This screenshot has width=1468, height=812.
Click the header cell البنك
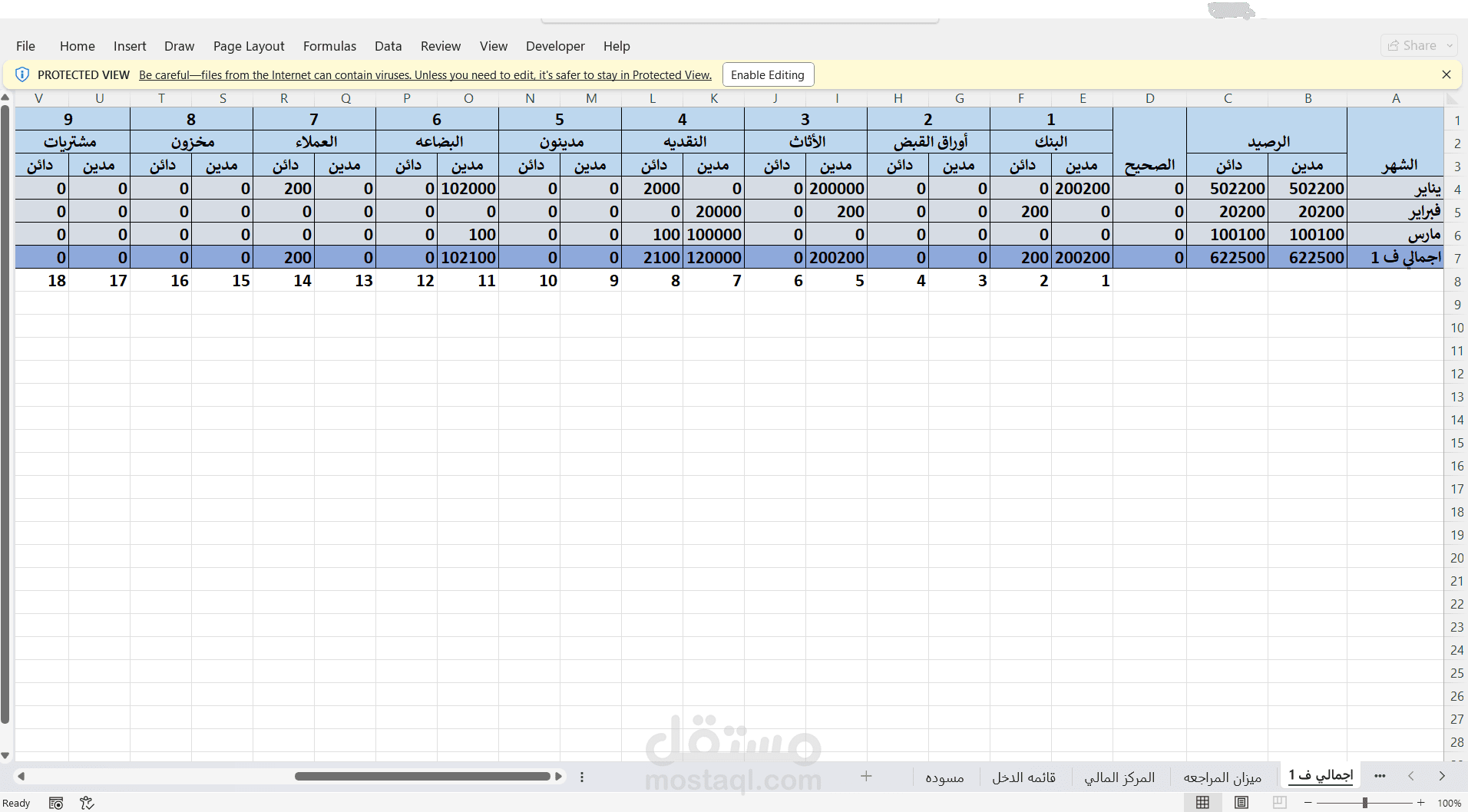(x=1051, y=142)
